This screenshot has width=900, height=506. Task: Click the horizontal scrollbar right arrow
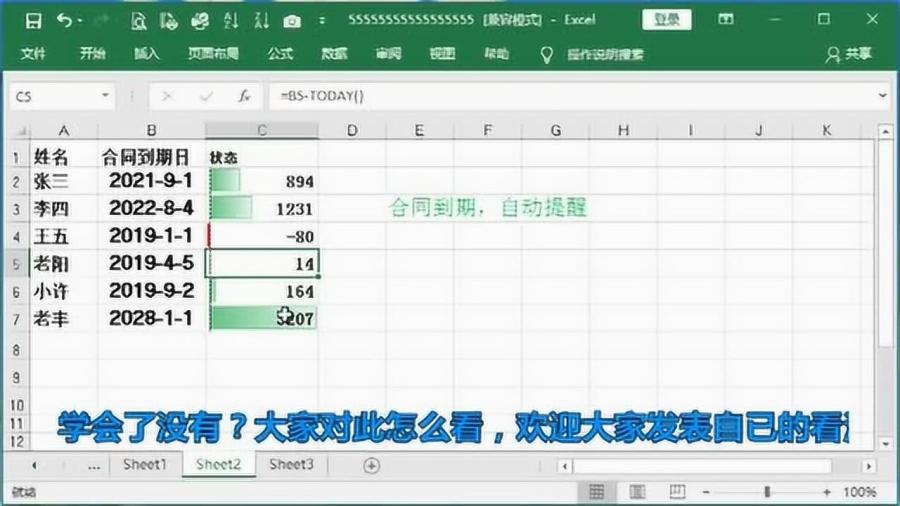click(868, 466)
